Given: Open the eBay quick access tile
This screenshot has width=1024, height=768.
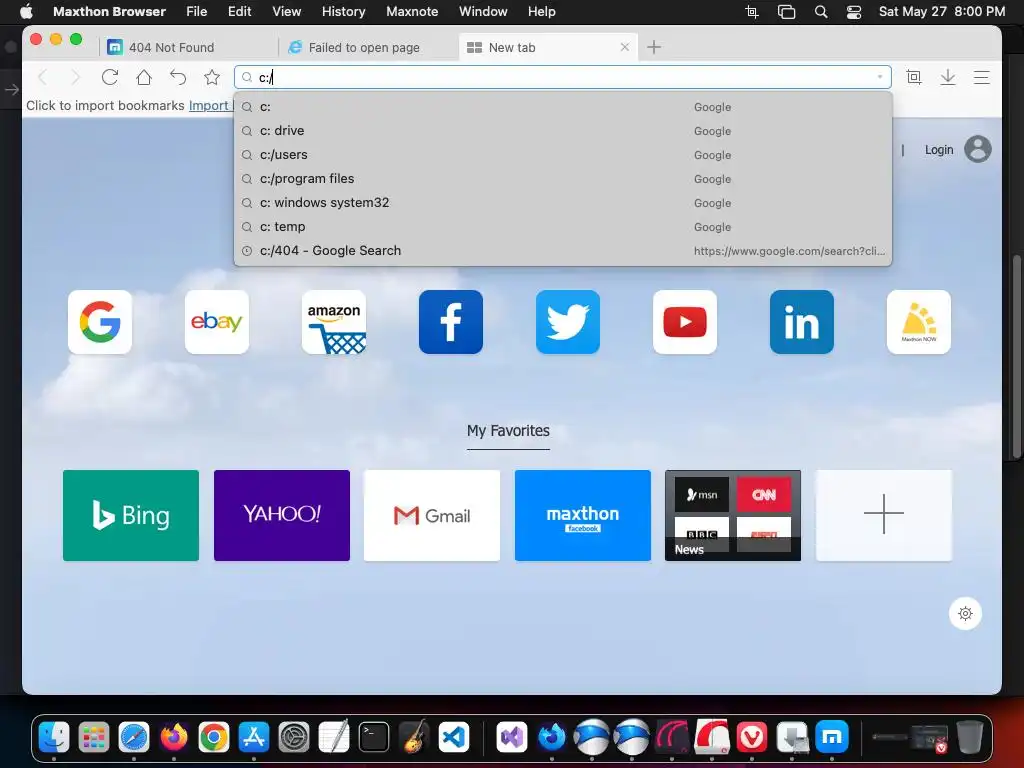Looking at the screenshot, I should coord(217,322).
